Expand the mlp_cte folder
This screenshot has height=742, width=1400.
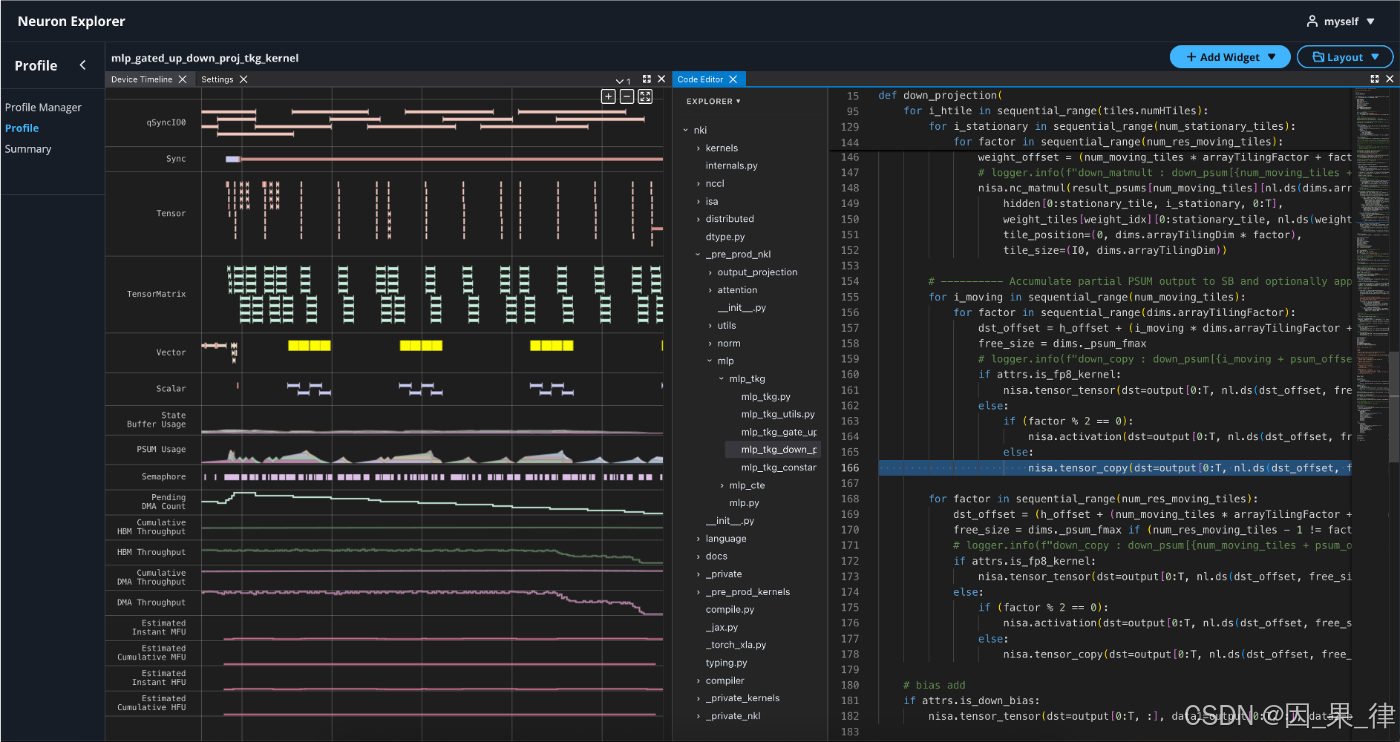pos(746,486)
